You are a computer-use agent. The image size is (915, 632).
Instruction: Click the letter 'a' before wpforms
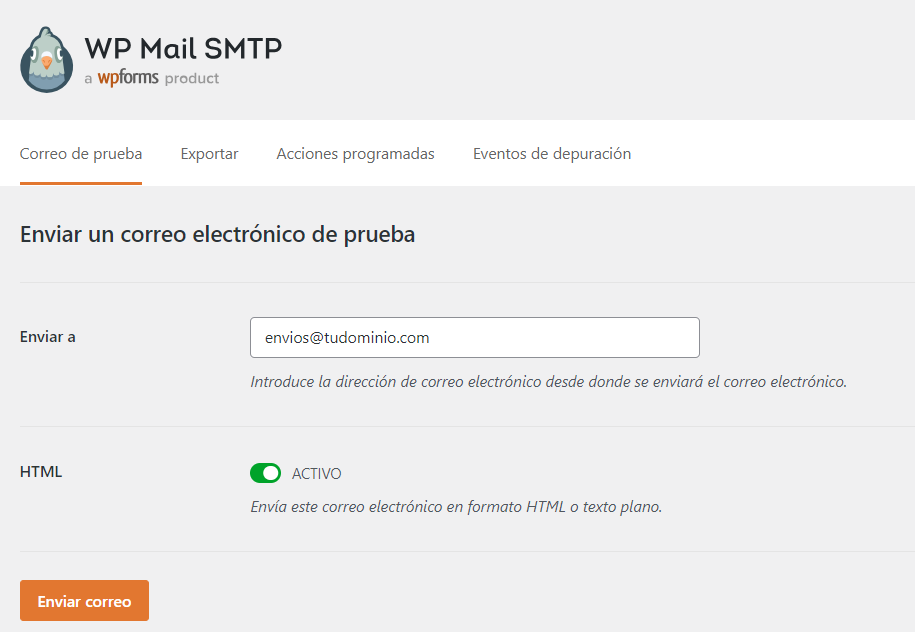tap(89, 79)
